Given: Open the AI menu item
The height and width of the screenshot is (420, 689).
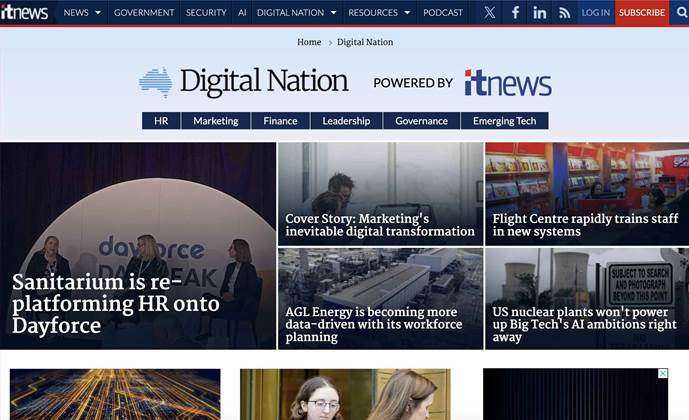Looking at the screenshot, I should click(x=242, y=13).
